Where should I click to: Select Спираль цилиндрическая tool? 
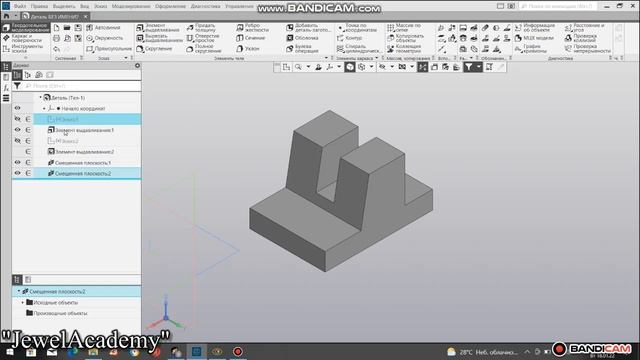[359, 49]
